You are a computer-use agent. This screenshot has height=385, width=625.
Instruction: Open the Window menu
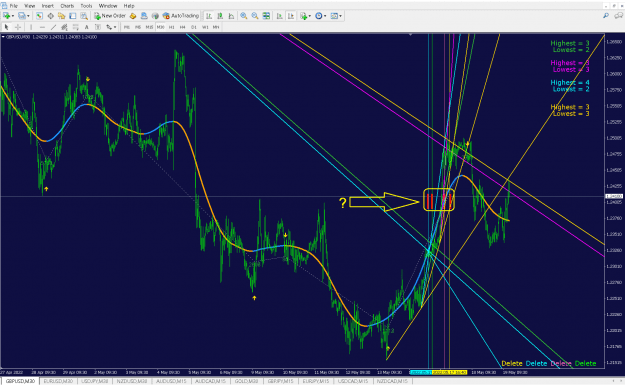coord(108,6)
